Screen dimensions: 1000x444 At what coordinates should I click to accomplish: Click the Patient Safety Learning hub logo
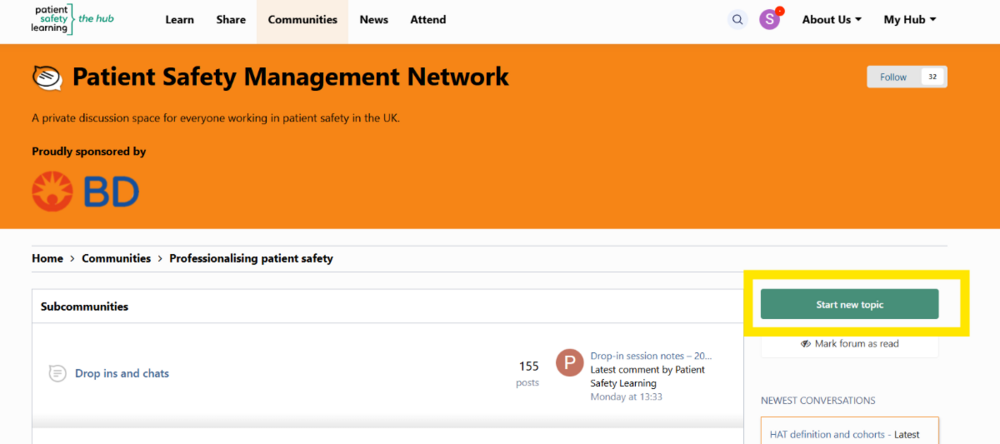click(x=72, y=19)
